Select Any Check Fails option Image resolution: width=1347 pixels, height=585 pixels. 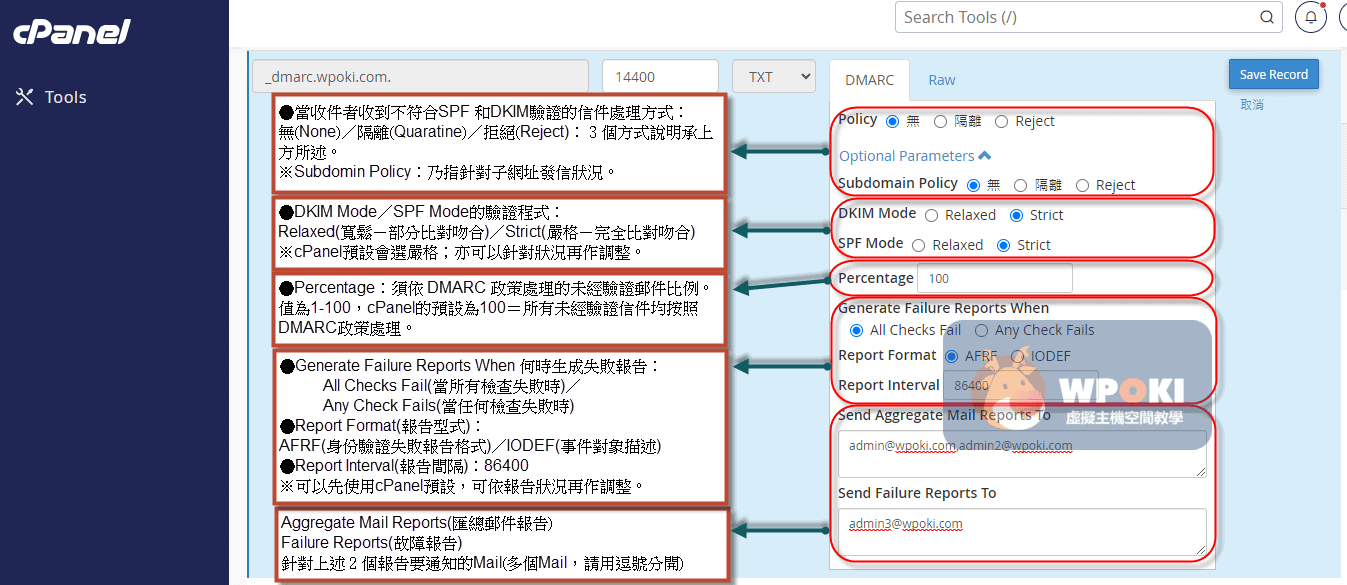click(982, 331)
